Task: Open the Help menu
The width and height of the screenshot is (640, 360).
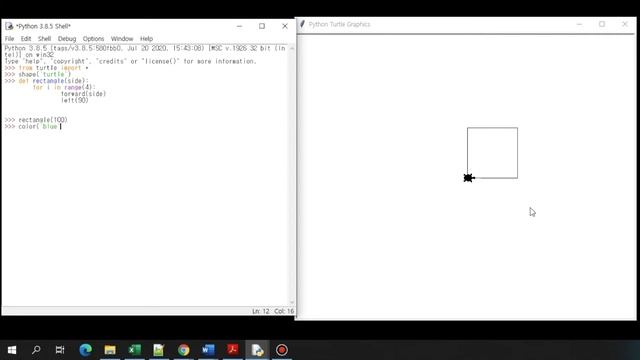Action: pyautogui.click(x=146, y=39)
